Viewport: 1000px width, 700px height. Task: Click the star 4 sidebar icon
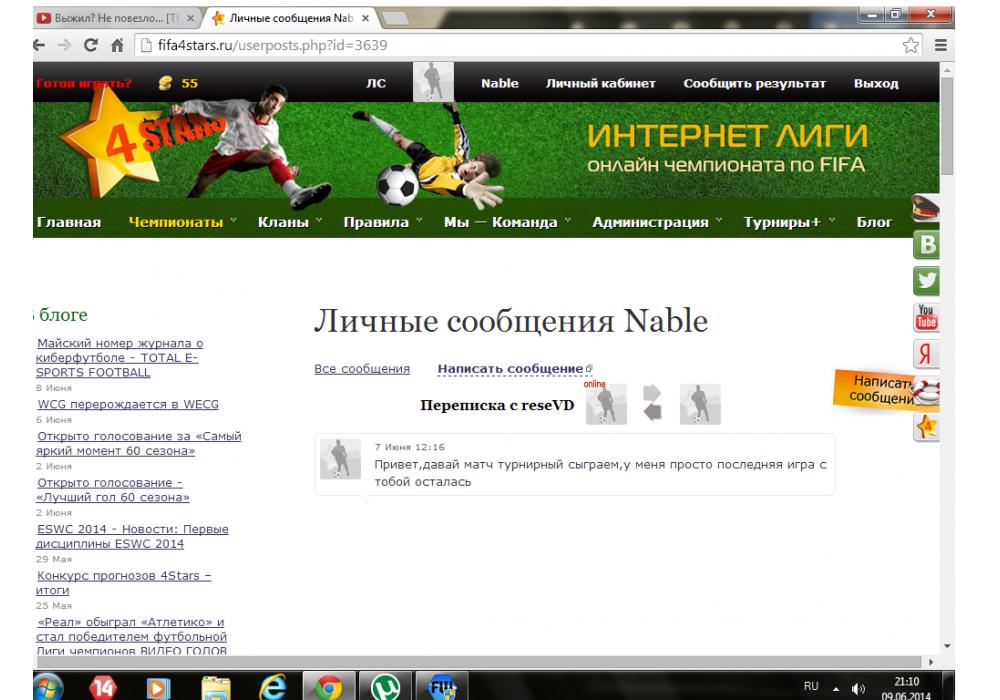927,427
